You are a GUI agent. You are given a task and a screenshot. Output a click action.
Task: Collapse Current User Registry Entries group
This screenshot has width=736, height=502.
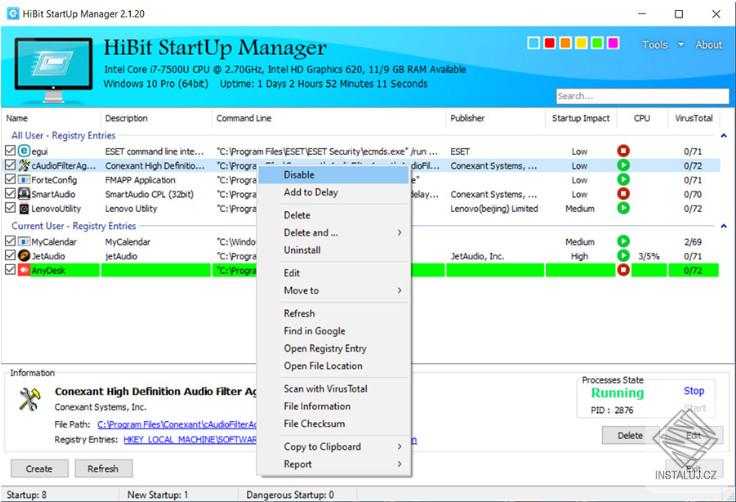(x=724, y=226)
